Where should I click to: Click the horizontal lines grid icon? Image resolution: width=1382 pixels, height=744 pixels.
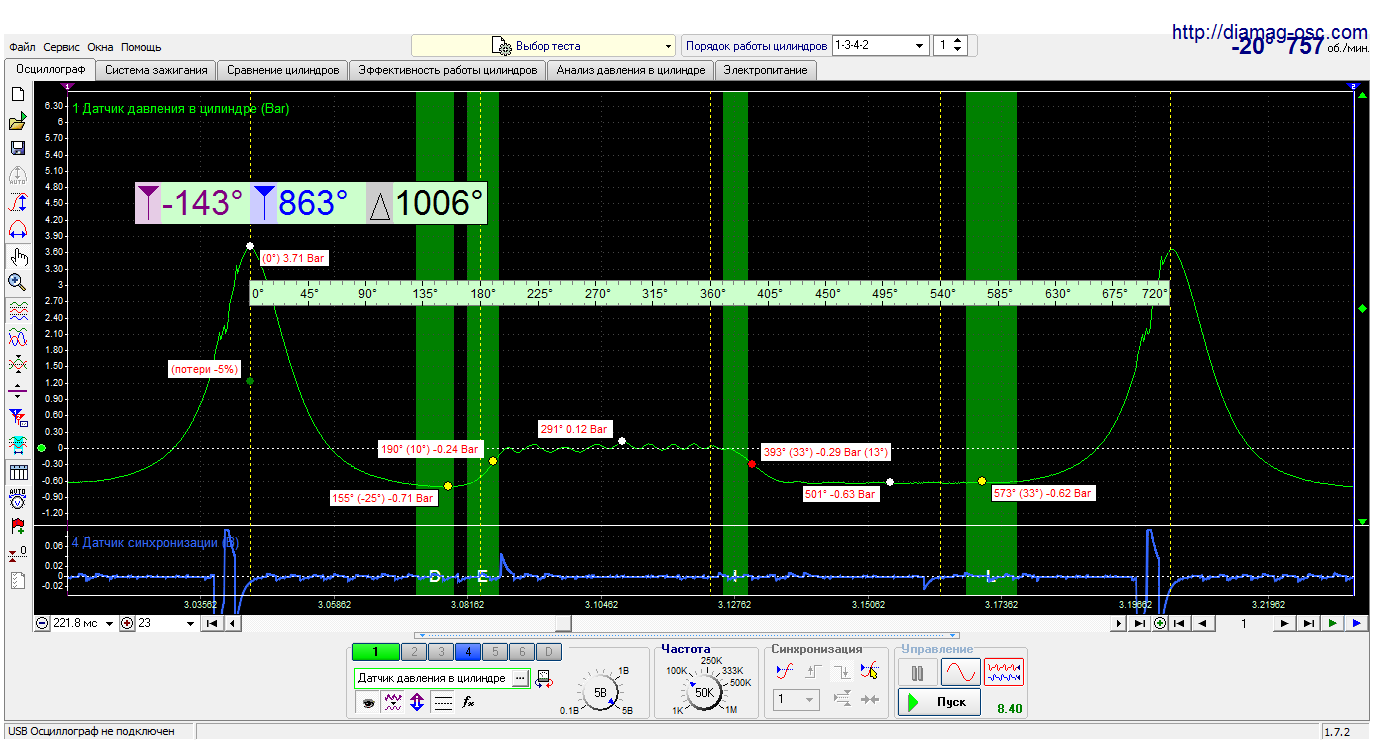(443, 703)
